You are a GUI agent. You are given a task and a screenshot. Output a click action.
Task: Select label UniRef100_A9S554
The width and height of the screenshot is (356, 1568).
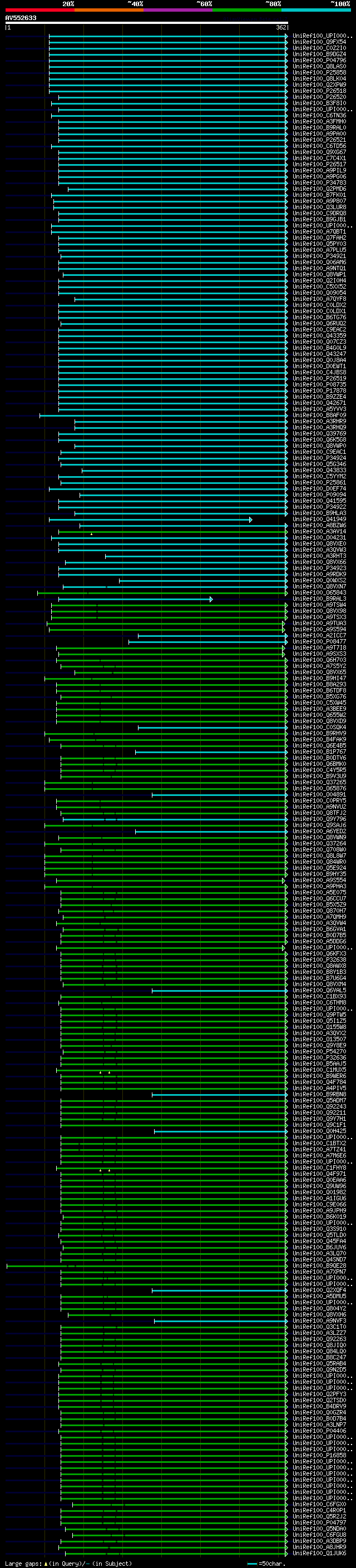319,881
